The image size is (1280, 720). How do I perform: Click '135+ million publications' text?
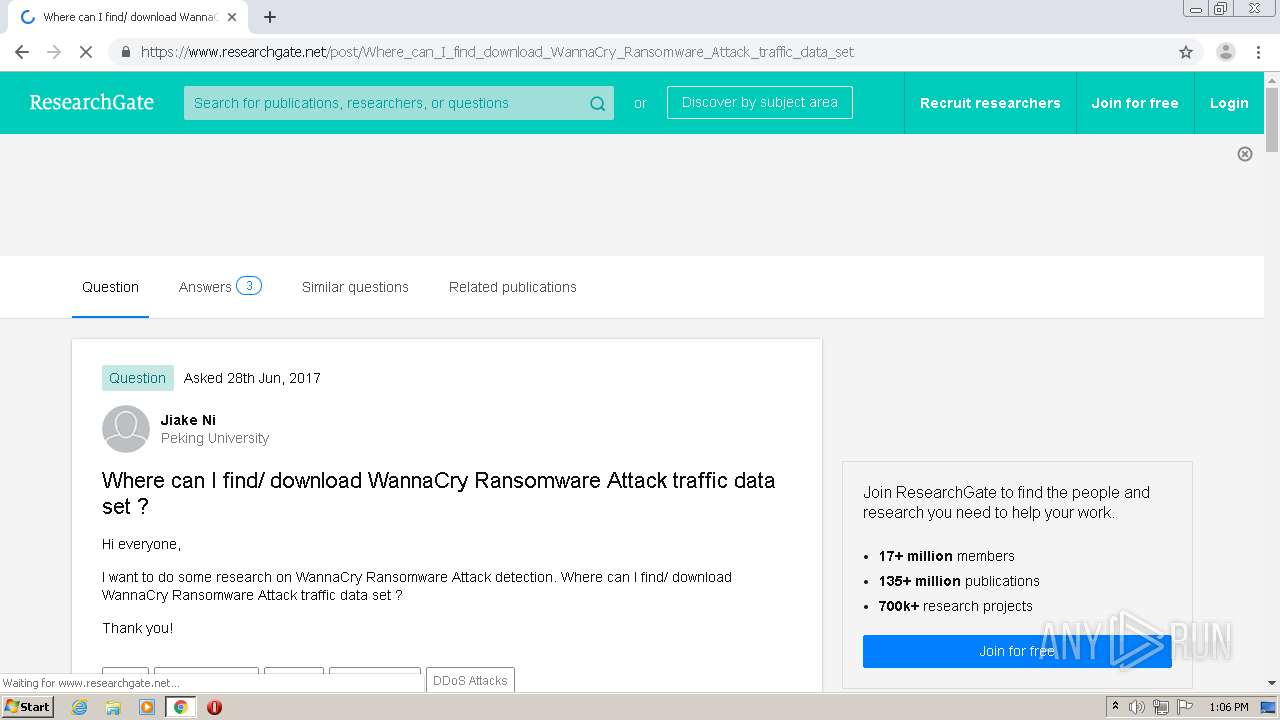click(959, 581)
